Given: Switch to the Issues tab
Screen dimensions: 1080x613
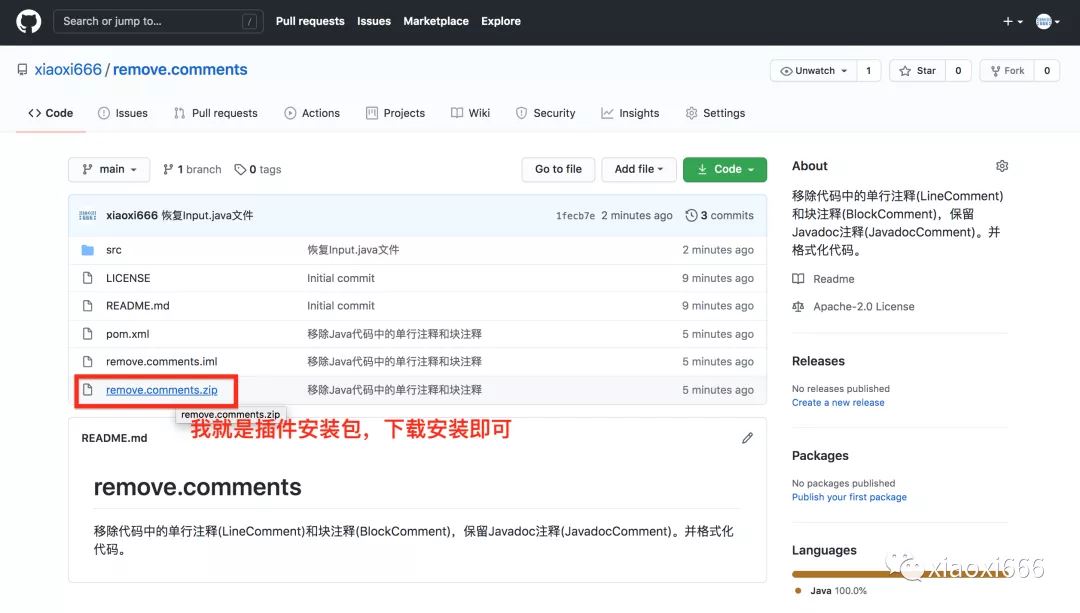Looking at the screenshot, I should tap(123, 113).
